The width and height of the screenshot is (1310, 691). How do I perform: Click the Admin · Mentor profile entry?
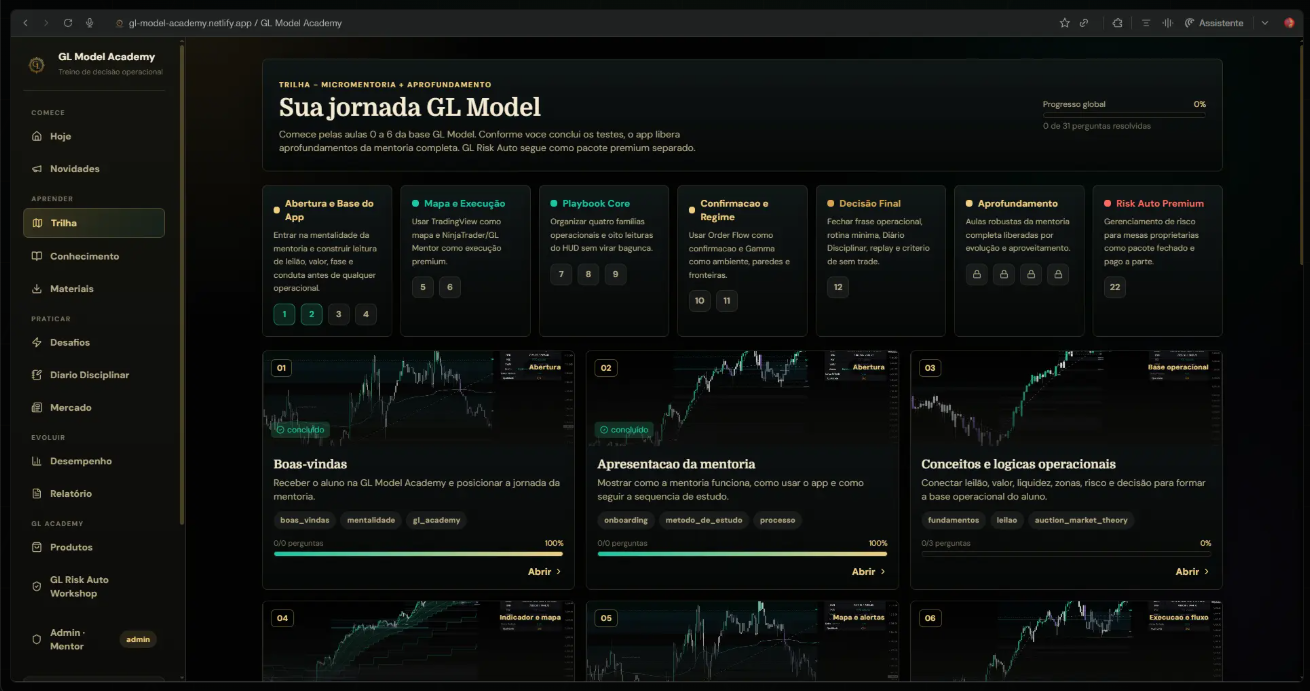[x=94, y=639]
